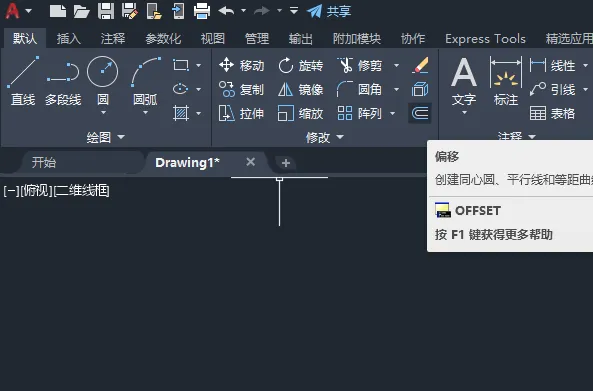Select the 圆弧 Arc tool
Viewport: 593px width, 391px height.
pyautogui.click(x=146, y=80)
